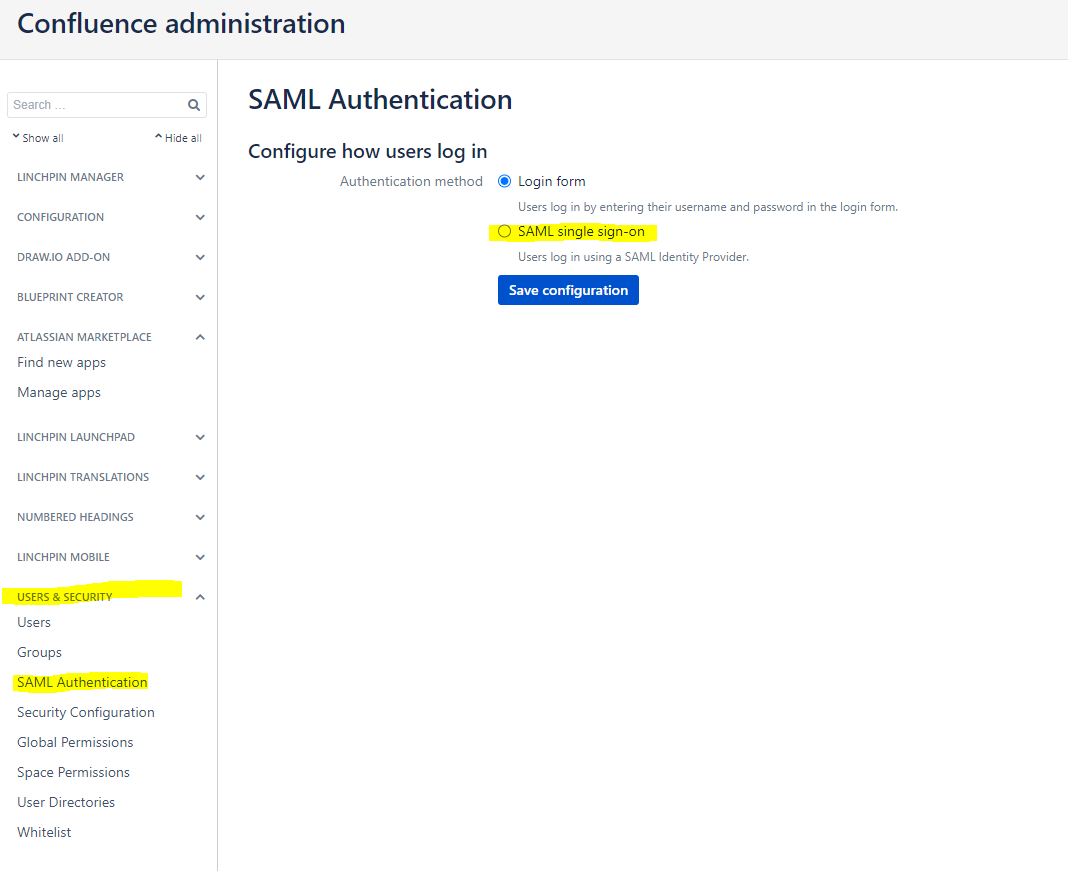Click Hide all to collapse every sidebar section
Viewport: 1068px width, 871px height.
[178, 137]
